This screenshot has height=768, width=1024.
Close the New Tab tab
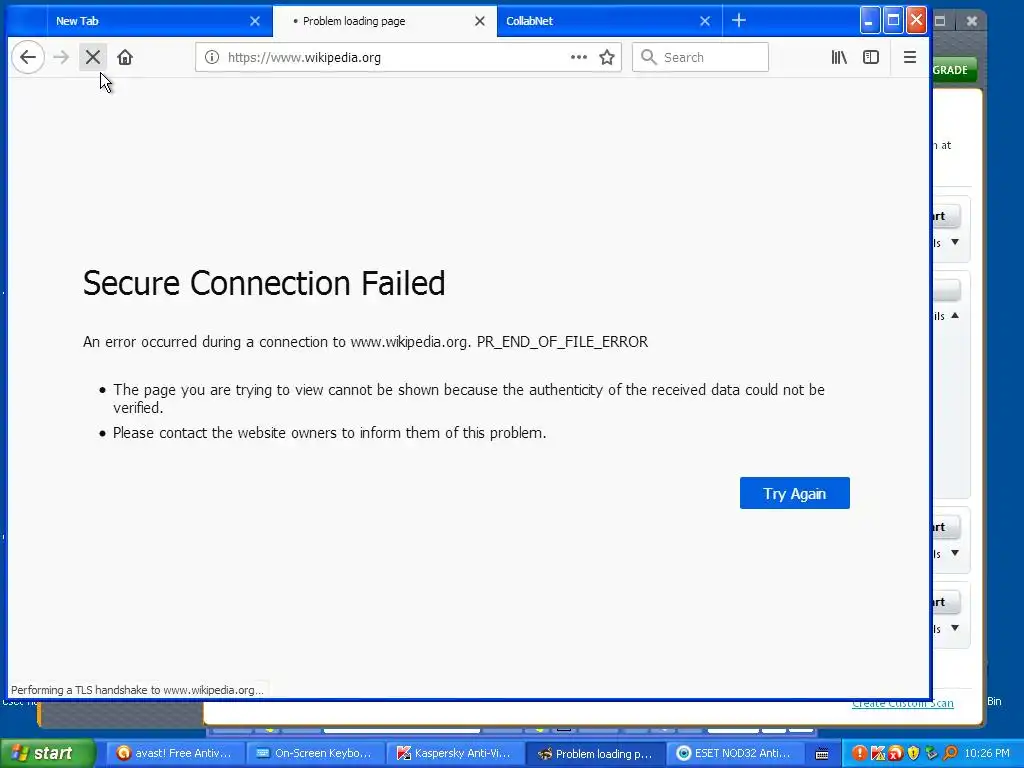(x=255, y=21)
